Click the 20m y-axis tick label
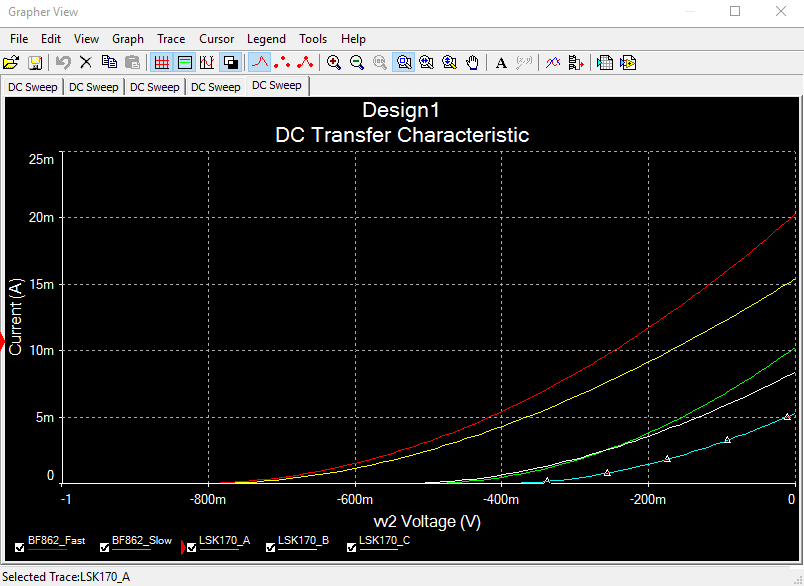Screen dimensions: 804x586 41,218
